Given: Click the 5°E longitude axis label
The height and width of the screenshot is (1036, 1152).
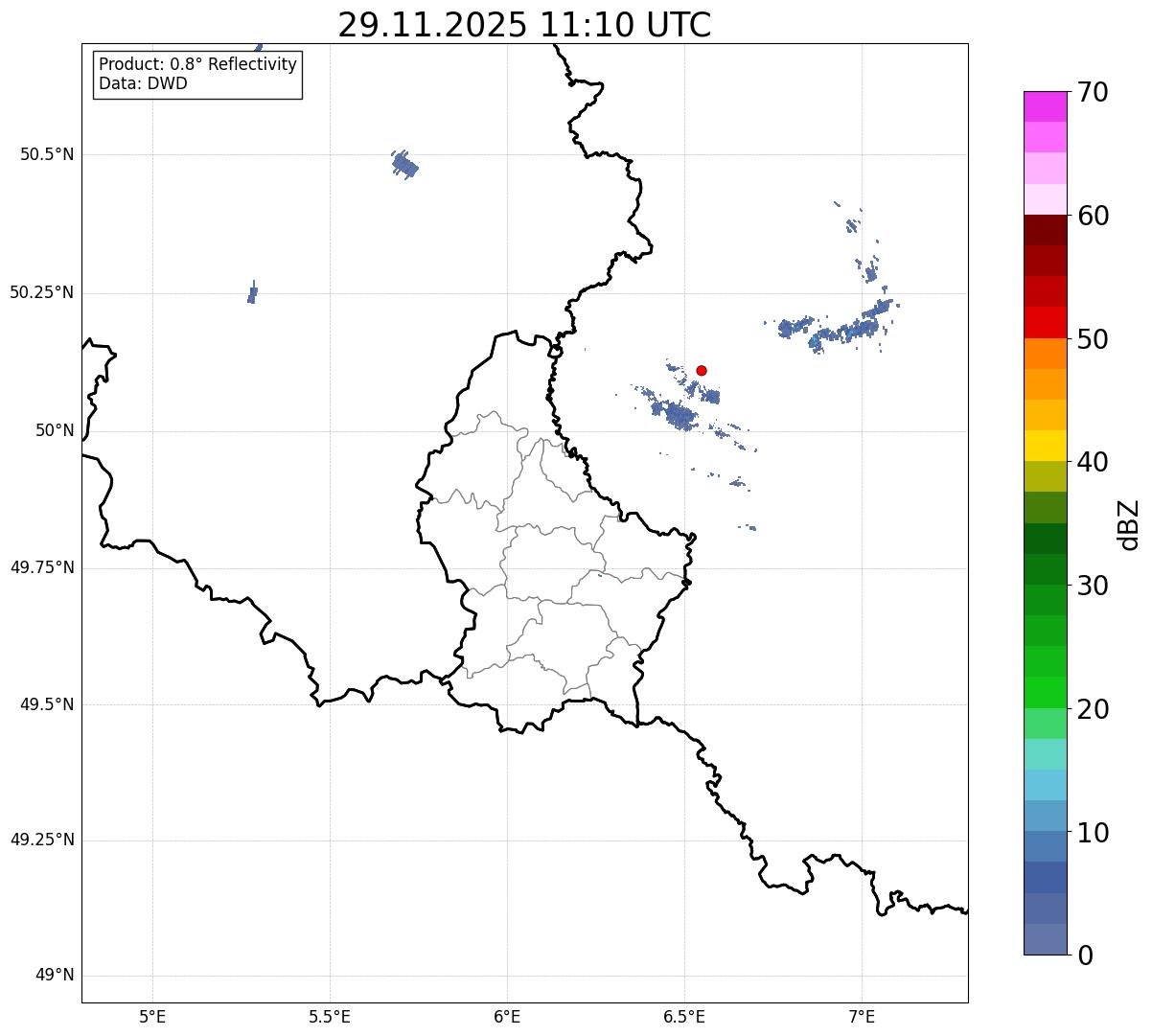Looking at the screenshot, I should point(152,1016).
